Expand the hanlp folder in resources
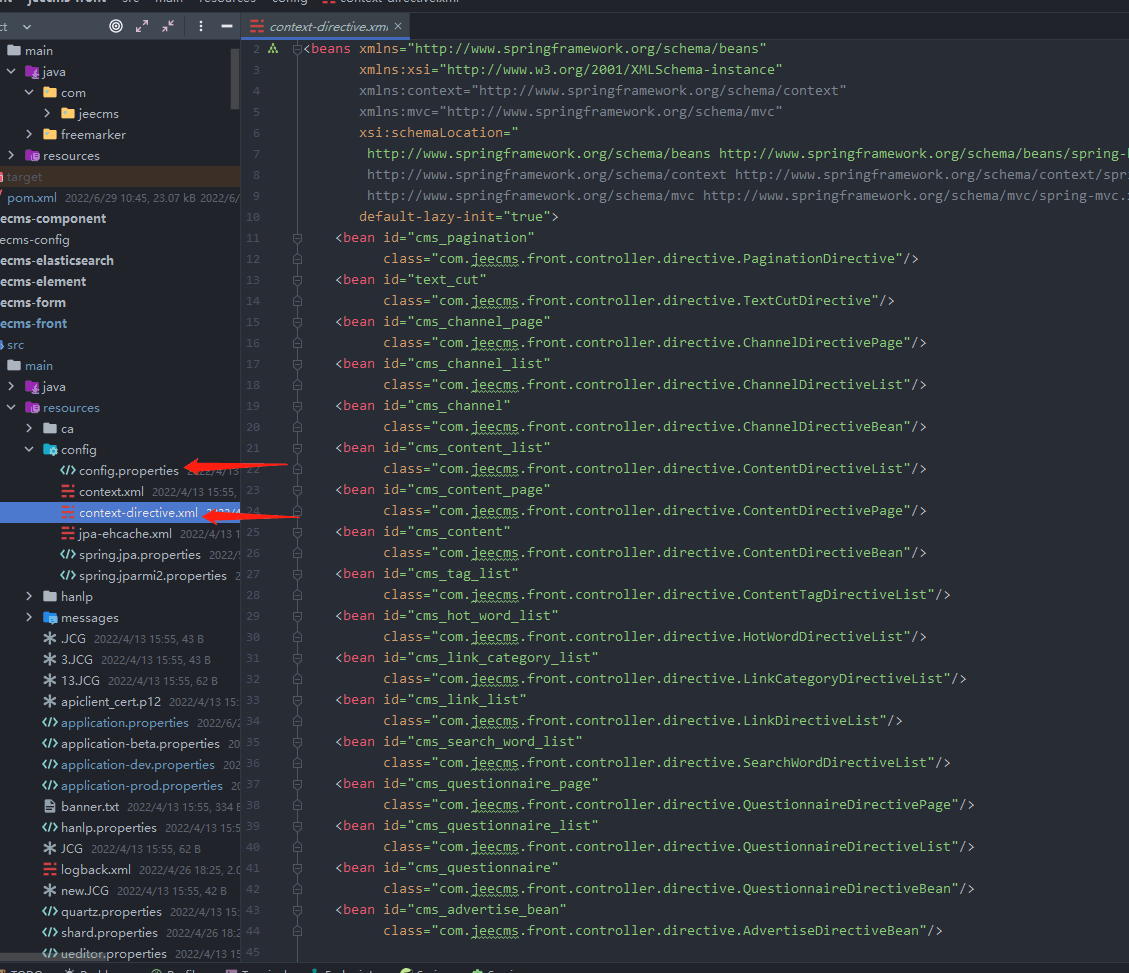1129x973 pixels. tap(30, 597)
